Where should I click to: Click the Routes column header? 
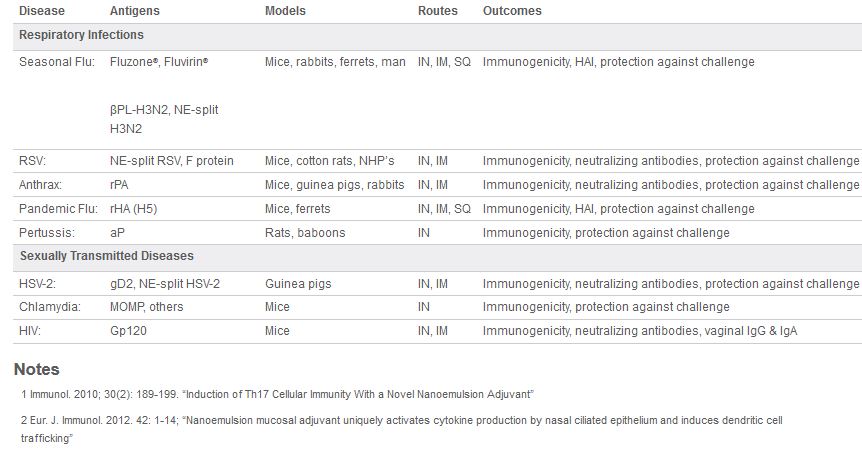tap(437, 11)
